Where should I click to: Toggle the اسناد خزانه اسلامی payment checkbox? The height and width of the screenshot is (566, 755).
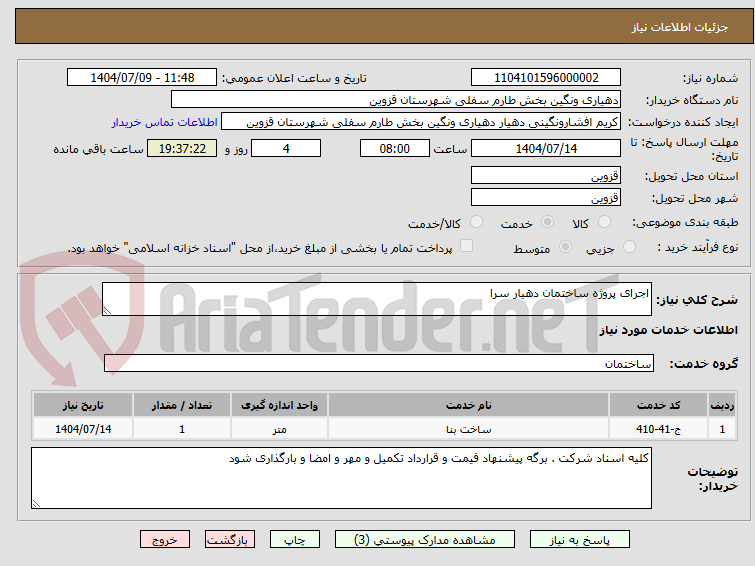466,246
